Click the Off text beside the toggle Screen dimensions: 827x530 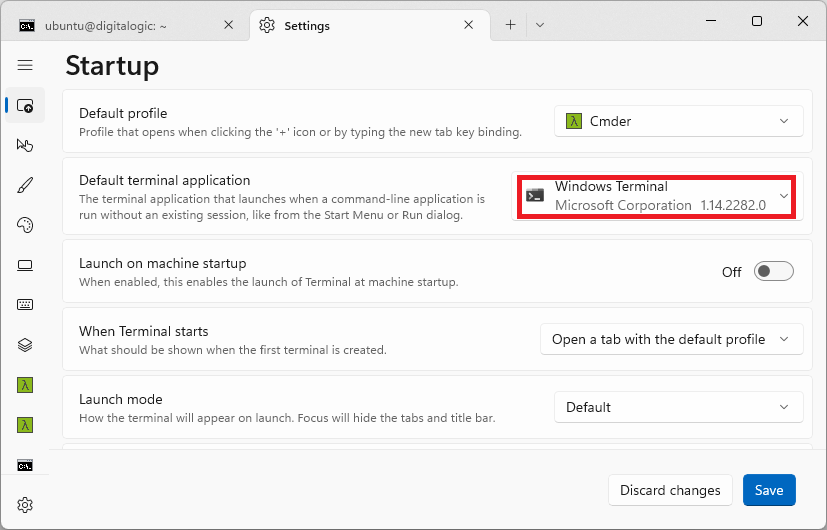[732, 272]
